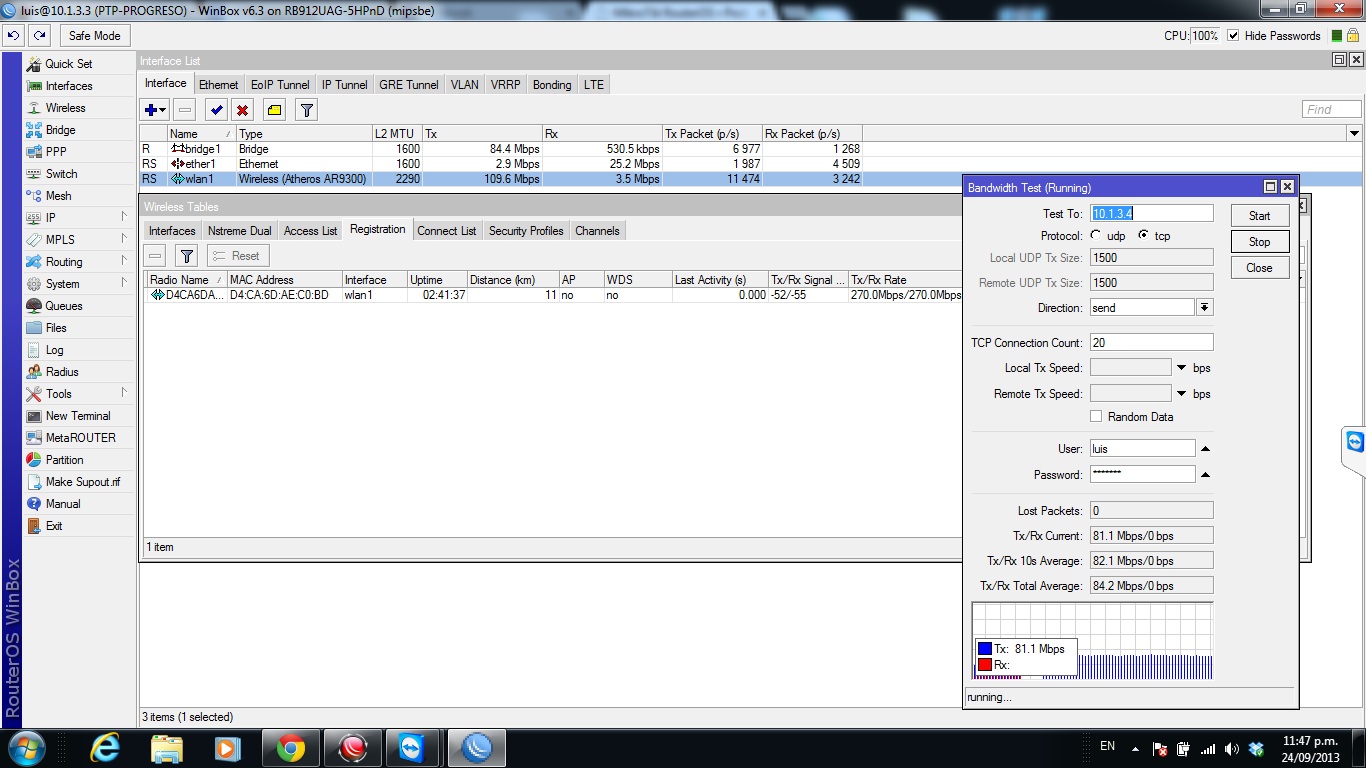Switch to the VLAN tab

click(x=464, y=85)
